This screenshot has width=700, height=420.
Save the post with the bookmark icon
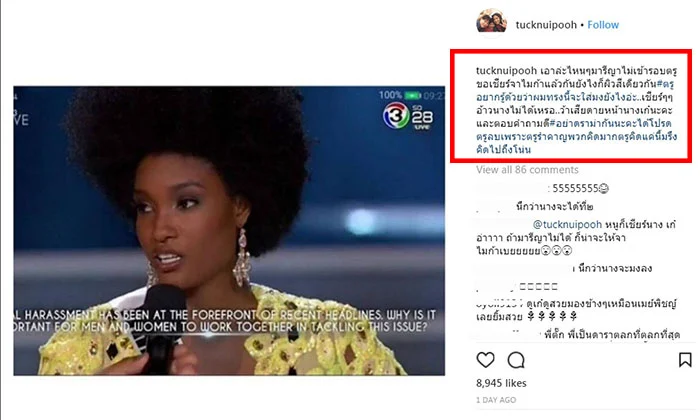[x=685, y=360]
